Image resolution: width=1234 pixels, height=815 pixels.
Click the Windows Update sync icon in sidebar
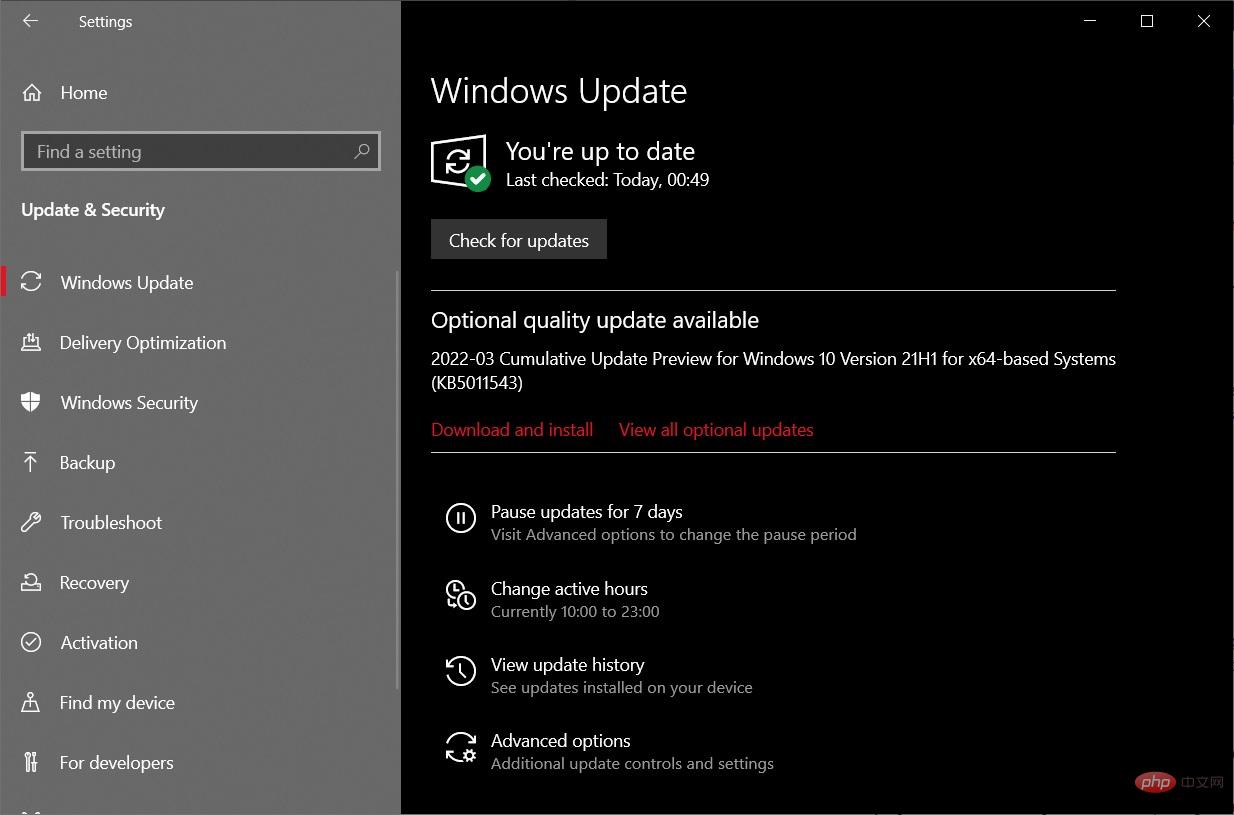tap(31, 282)
